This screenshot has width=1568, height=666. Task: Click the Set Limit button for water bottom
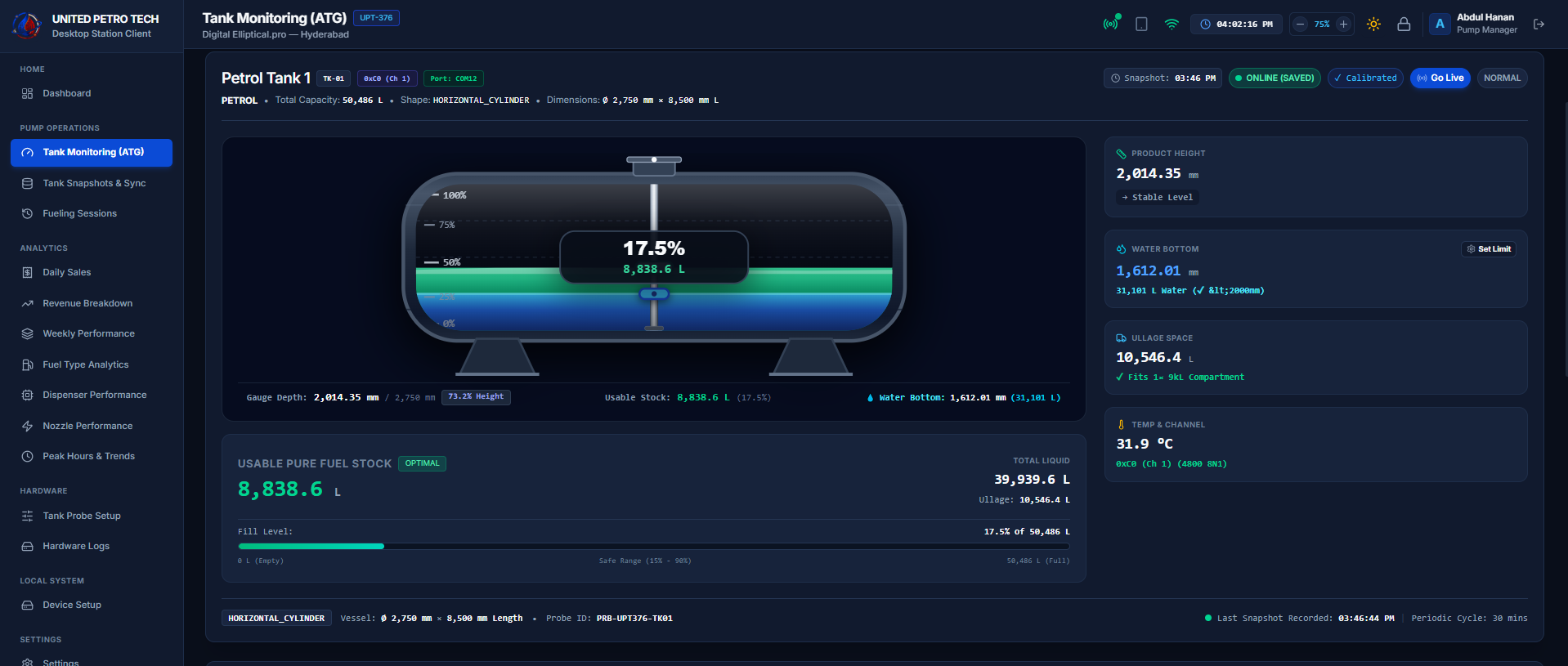(x=1489, y=249)
